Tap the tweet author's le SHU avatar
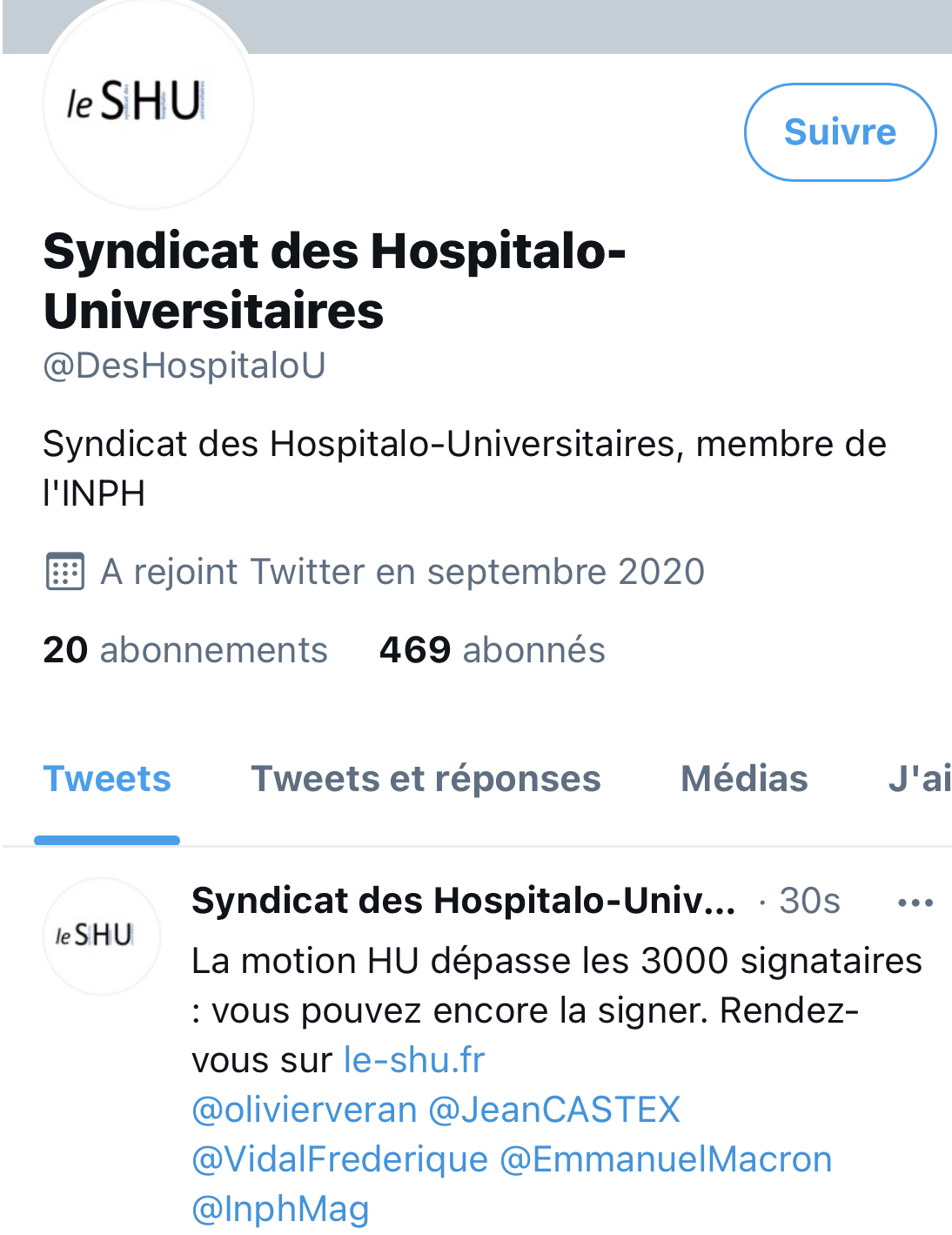The height and width of the screenshot is (1235, 952). click(102, 936)
